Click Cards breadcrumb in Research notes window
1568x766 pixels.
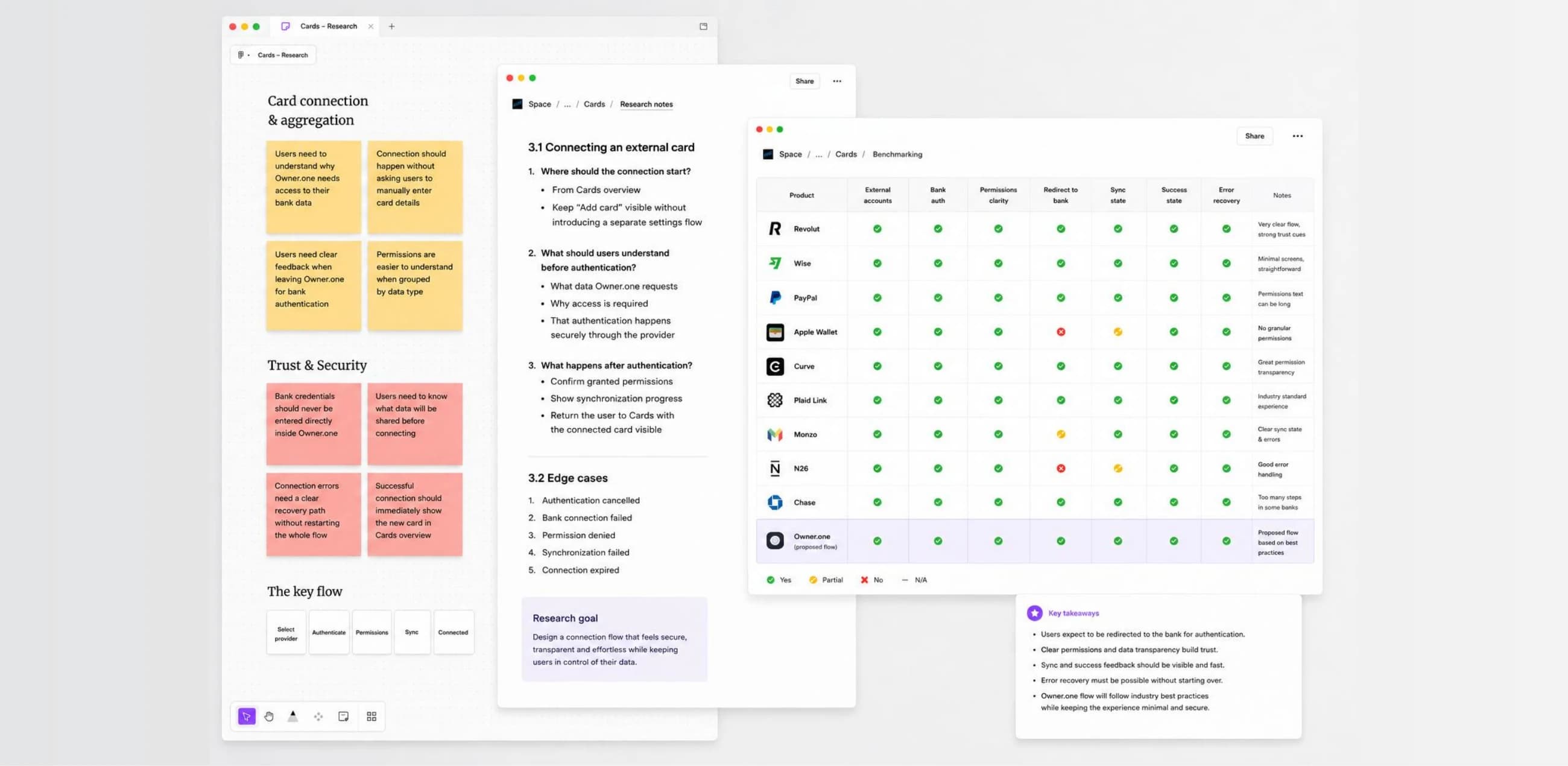594,104
